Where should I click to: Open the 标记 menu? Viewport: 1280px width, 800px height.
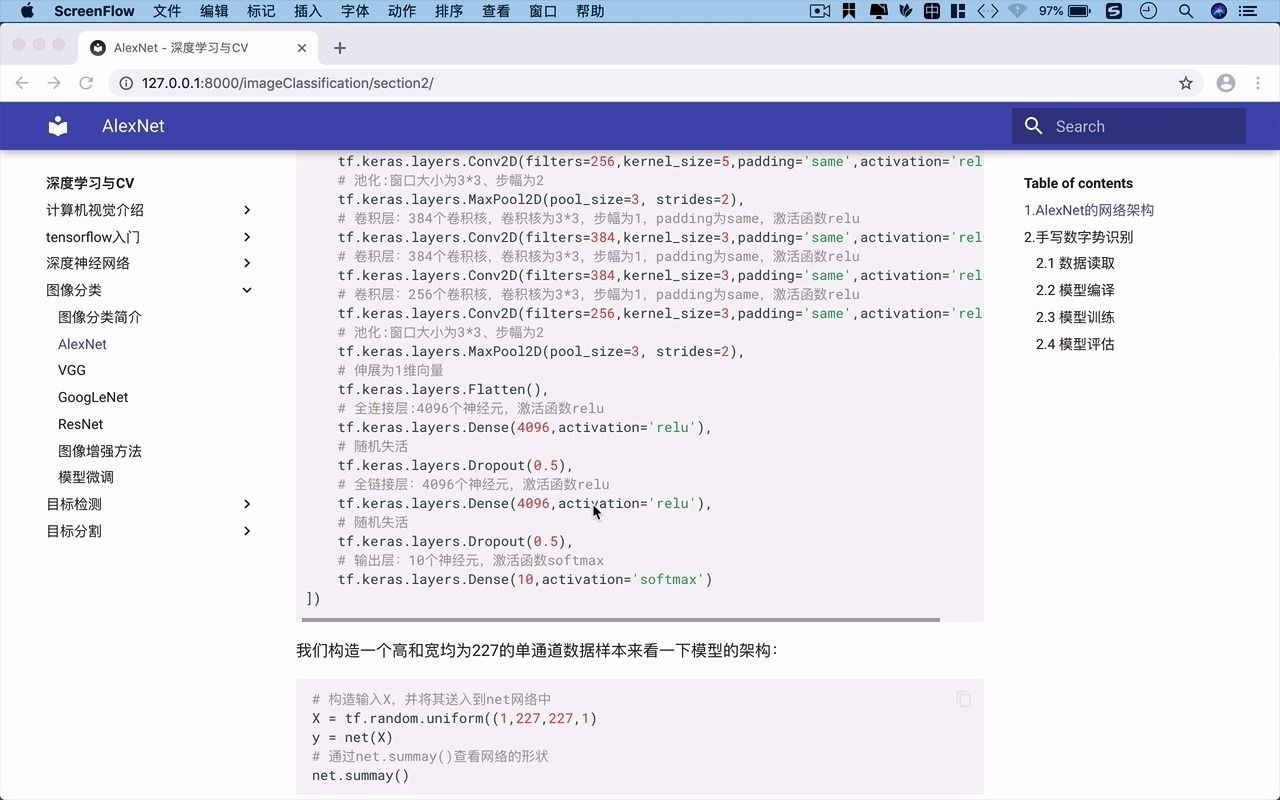261,11
